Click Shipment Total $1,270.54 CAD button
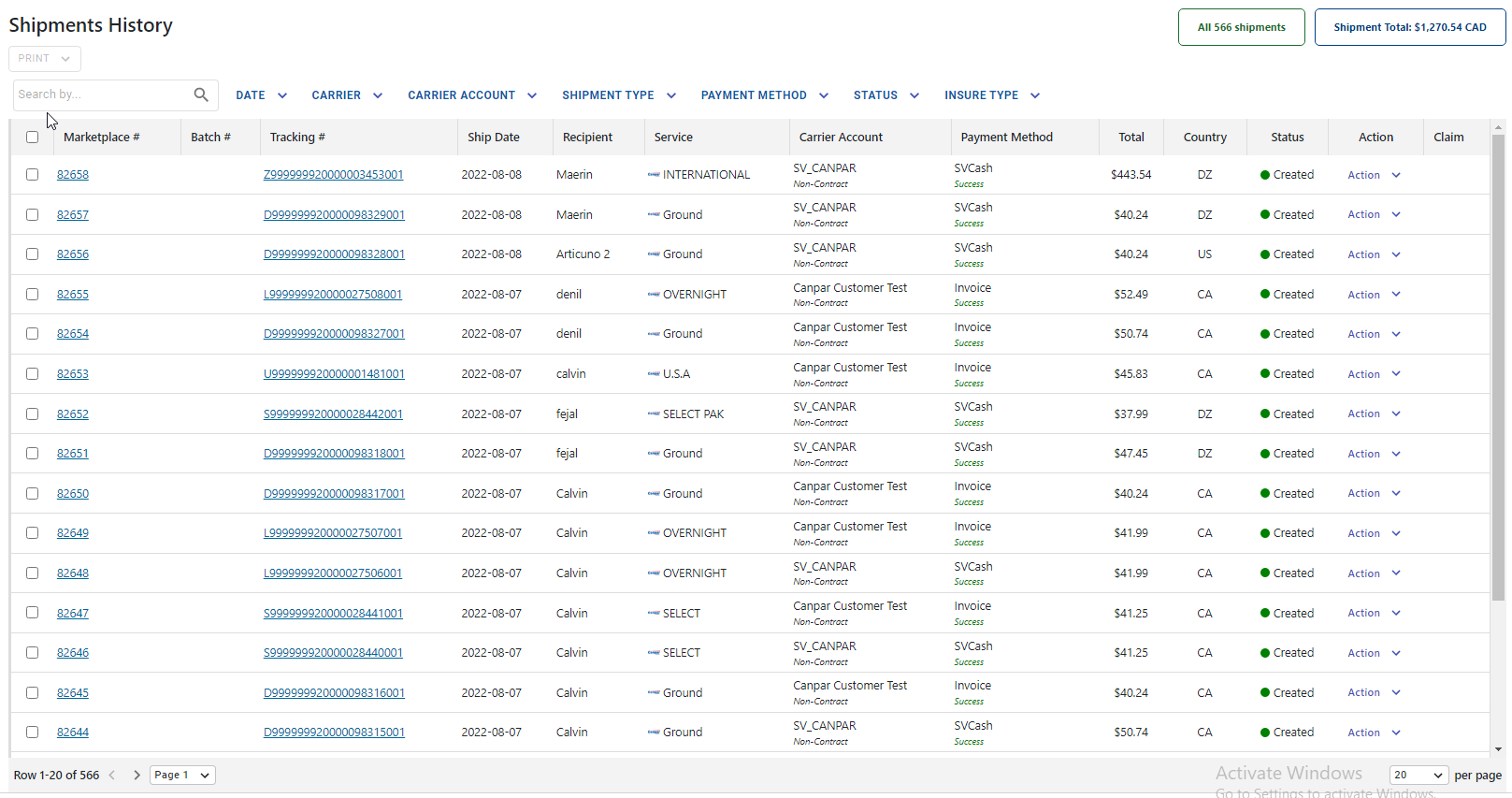This screenshot has width=1512, height=798. [x=1409, y=27]
